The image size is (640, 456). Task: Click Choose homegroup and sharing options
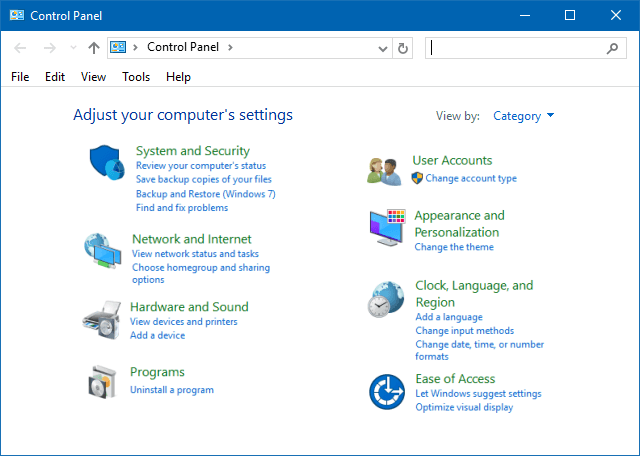201,274
